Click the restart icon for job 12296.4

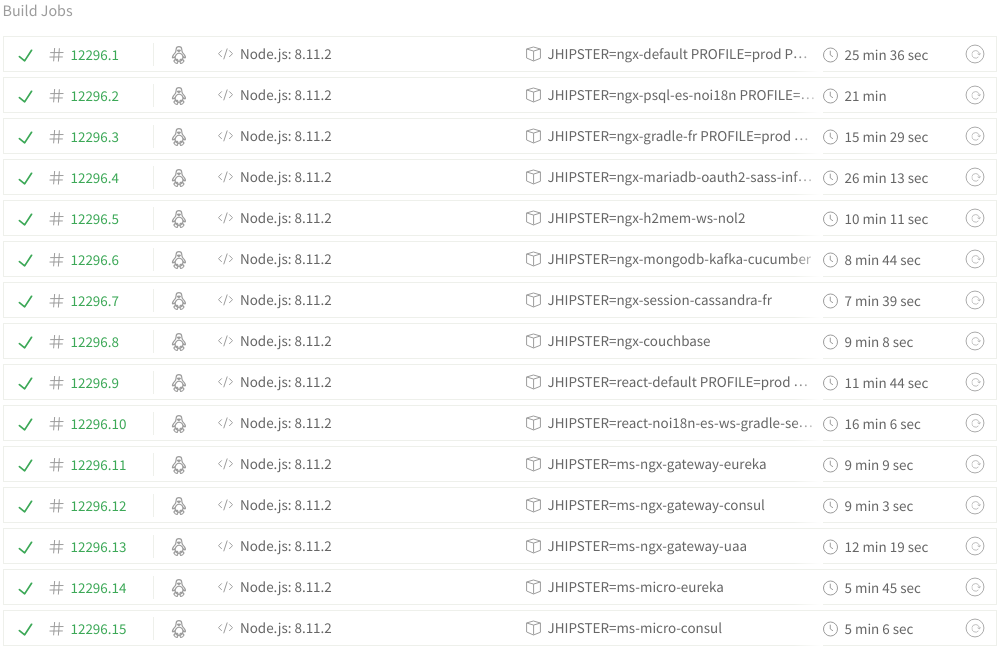(974, 178)
